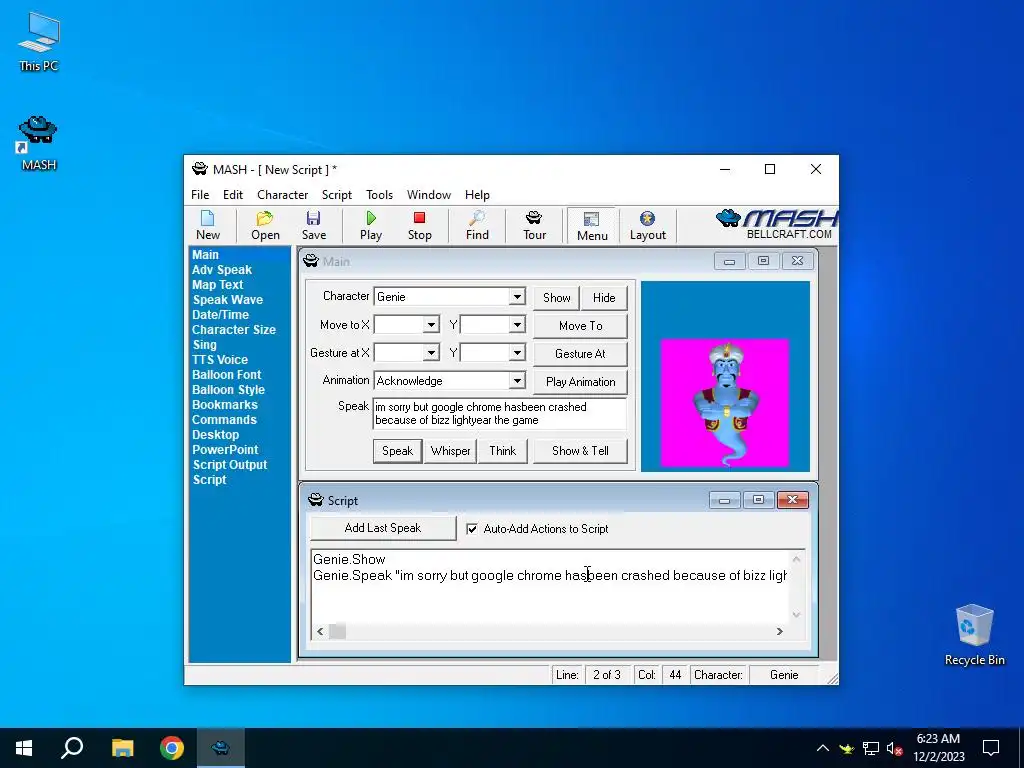The height and width of the screenshot is (768, 1024).
Task: Click the New script toolbar icon
Action: pos(208,225)
